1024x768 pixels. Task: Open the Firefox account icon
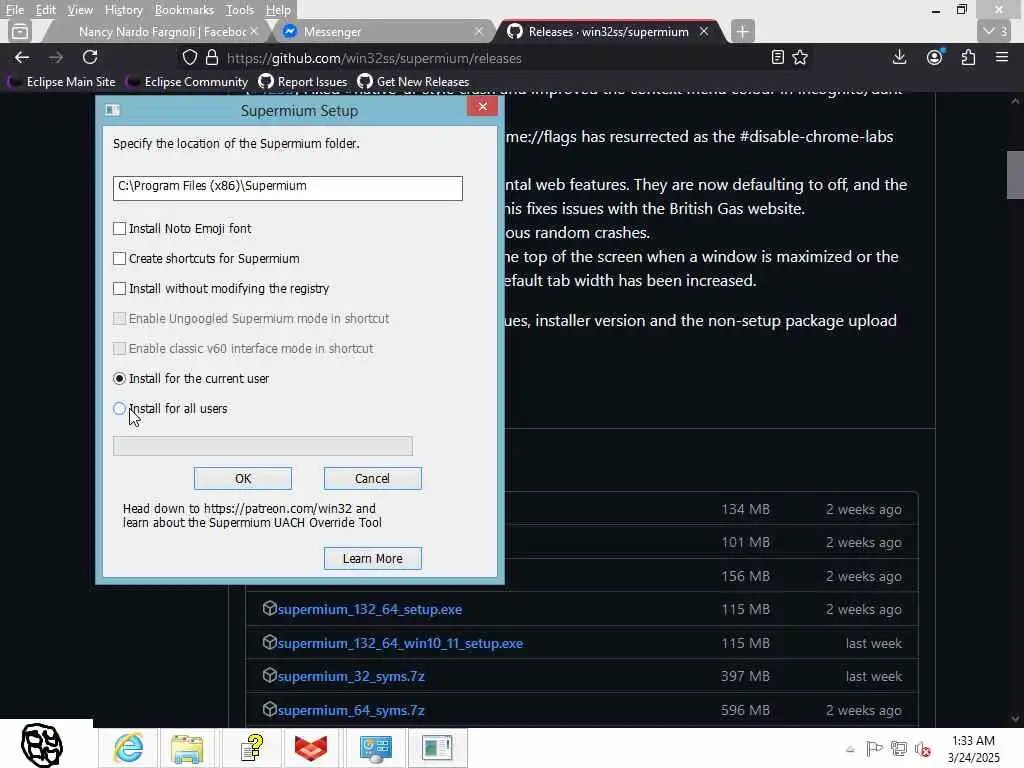[x=935, y=57]
